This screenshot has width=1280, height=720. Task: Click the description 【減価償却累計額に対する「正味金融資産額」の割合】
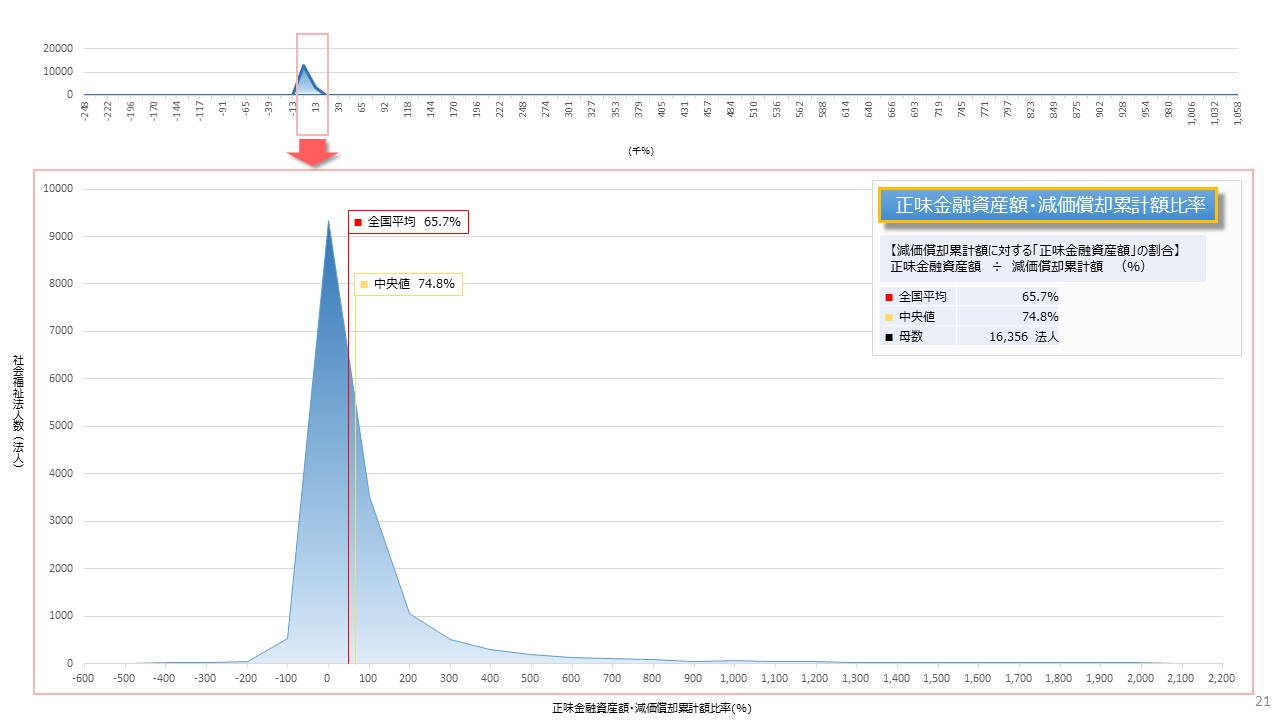1036,250
